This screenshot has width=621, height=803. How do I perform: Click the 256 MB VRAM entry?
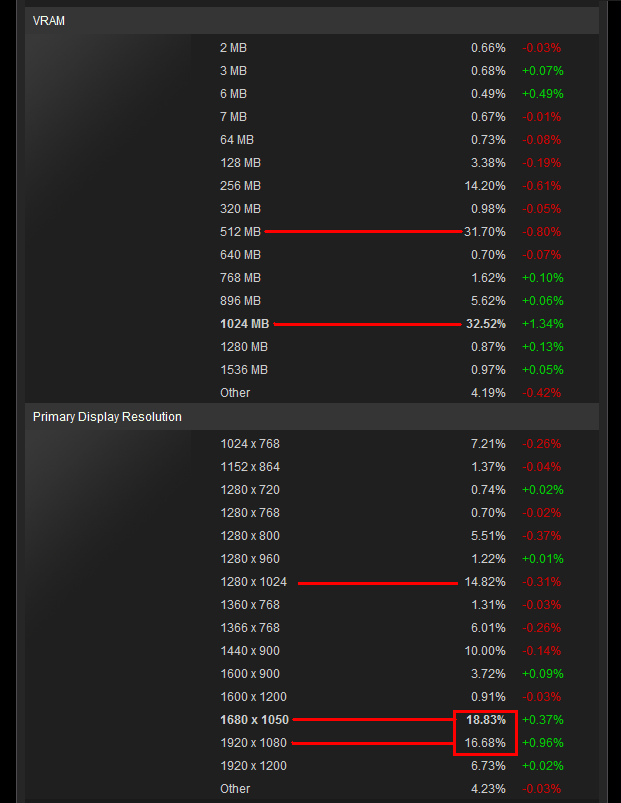tap(240, 186)
